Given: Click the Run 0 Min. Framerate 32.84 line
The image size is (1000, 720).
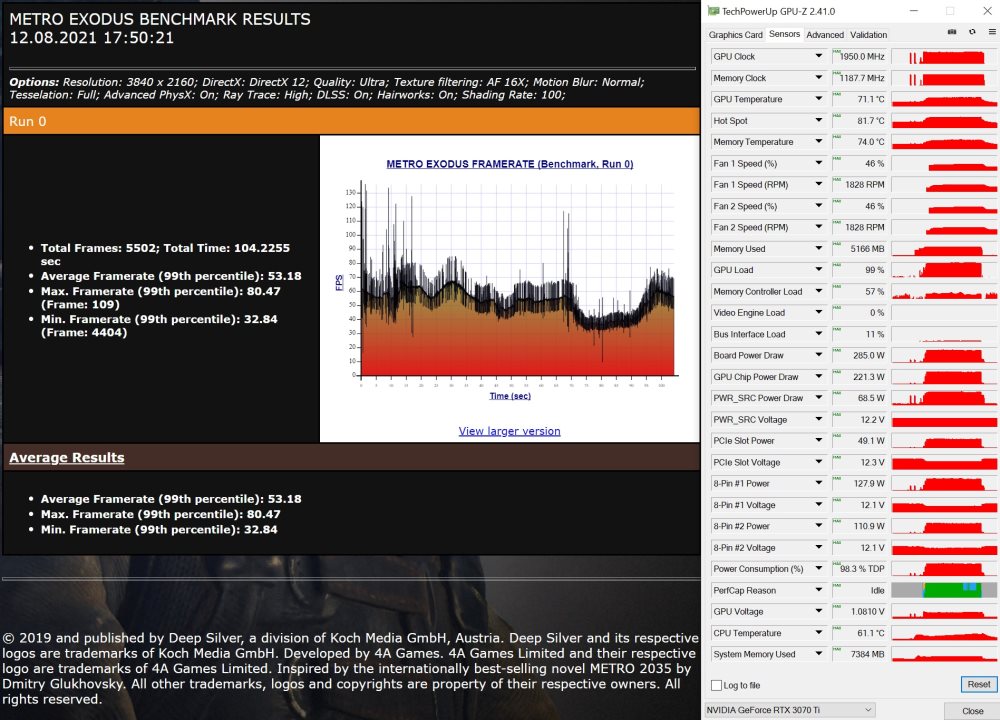Looking at the screenshot, I should coord(159,326).
